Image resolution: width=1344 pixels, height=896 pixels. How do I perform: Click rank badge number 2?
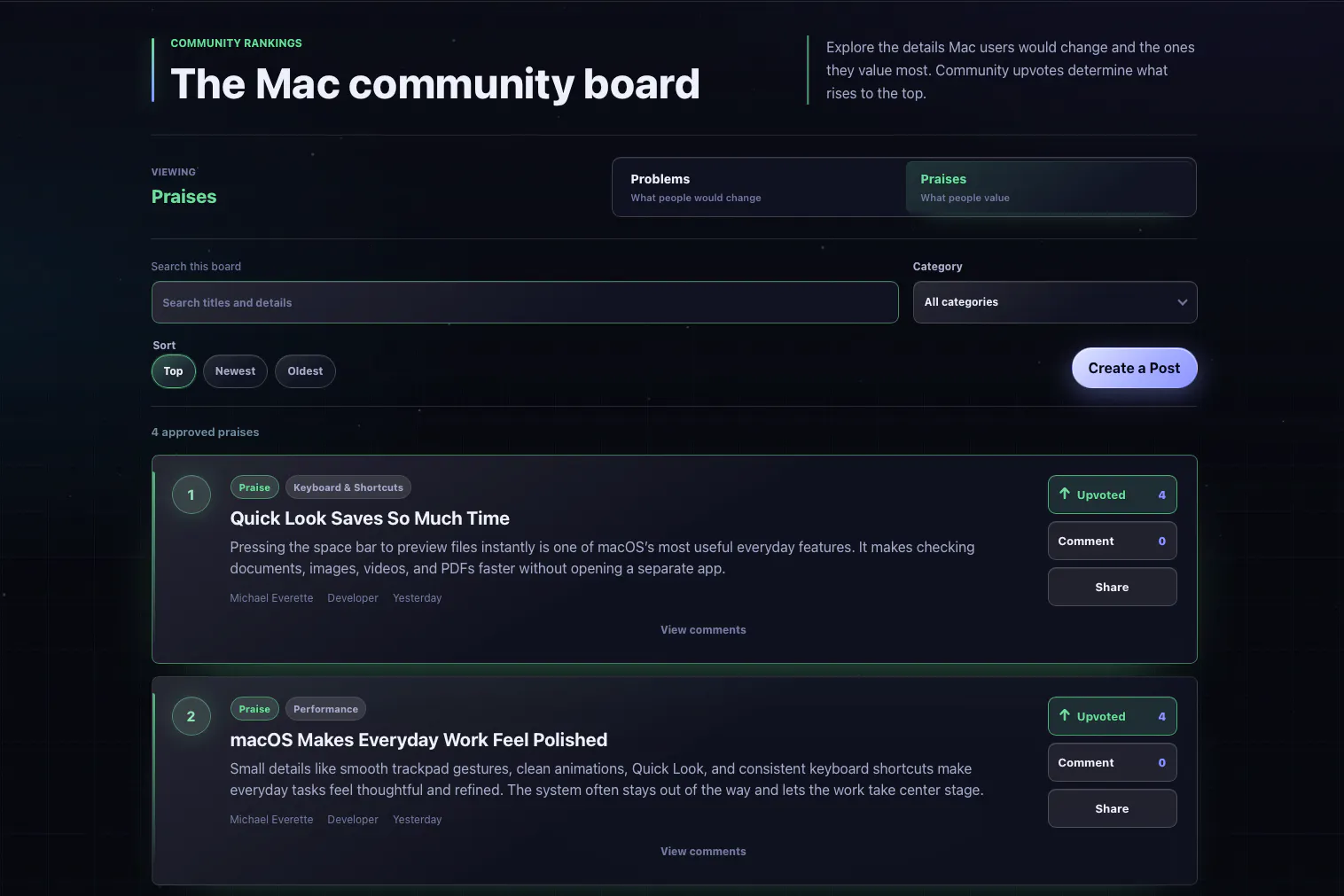191,716
